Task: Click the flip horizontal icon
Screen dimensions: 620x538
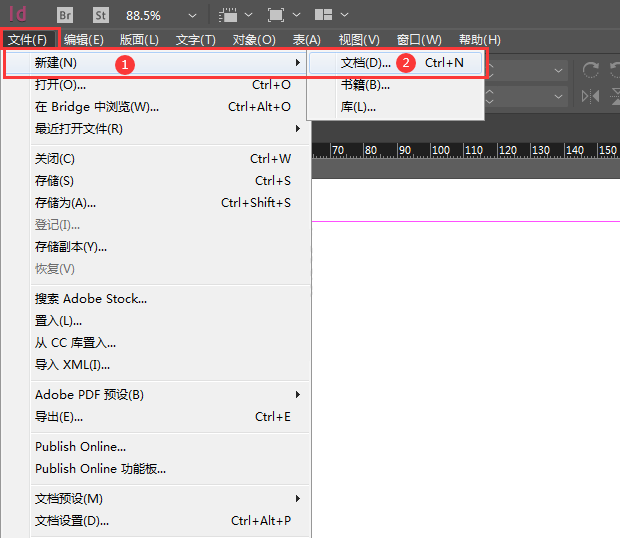Action: (590, 96)
